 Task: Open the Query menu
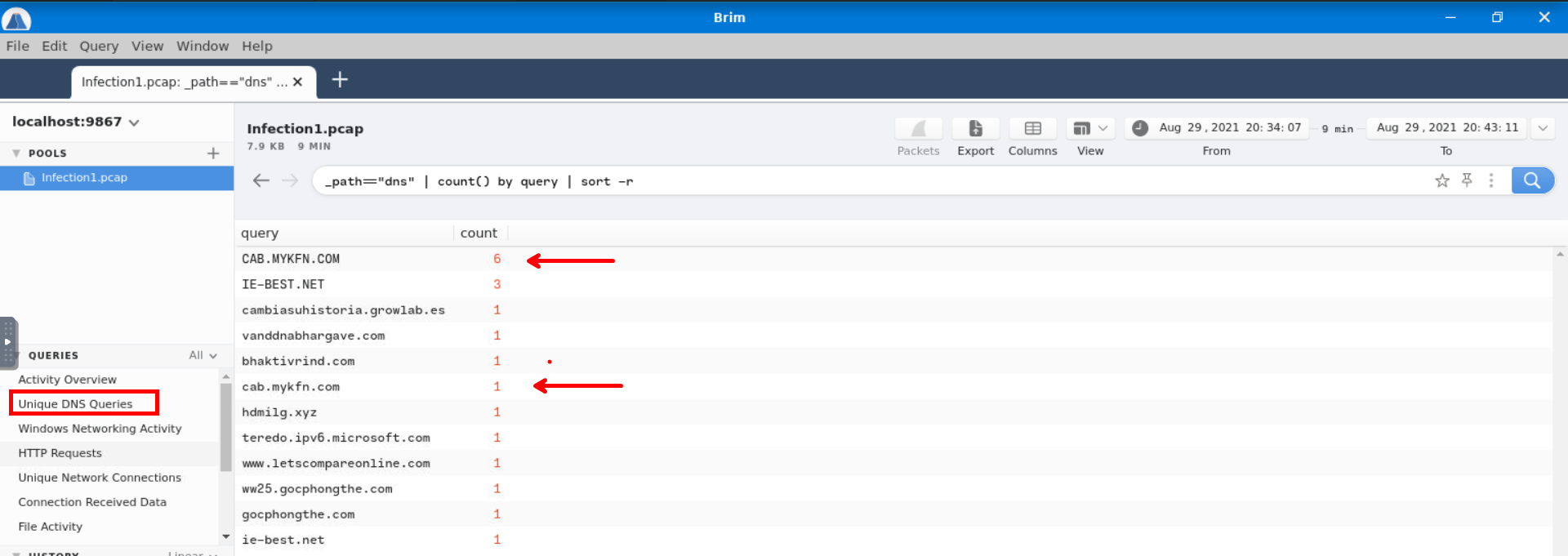coord(99,47)
